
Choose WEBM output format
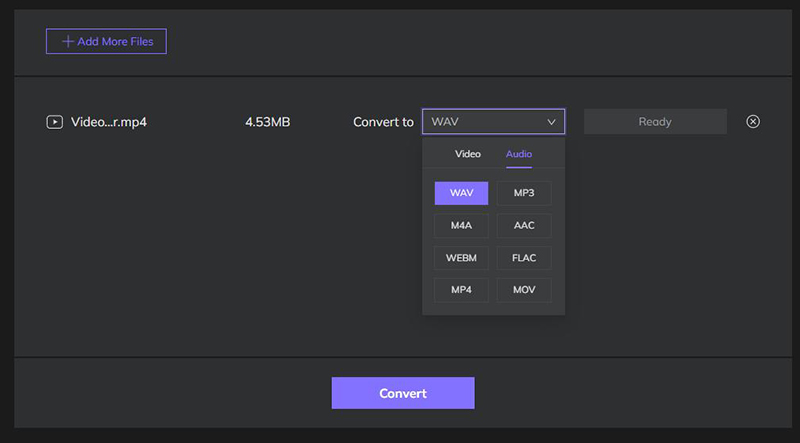coord(461,258)
